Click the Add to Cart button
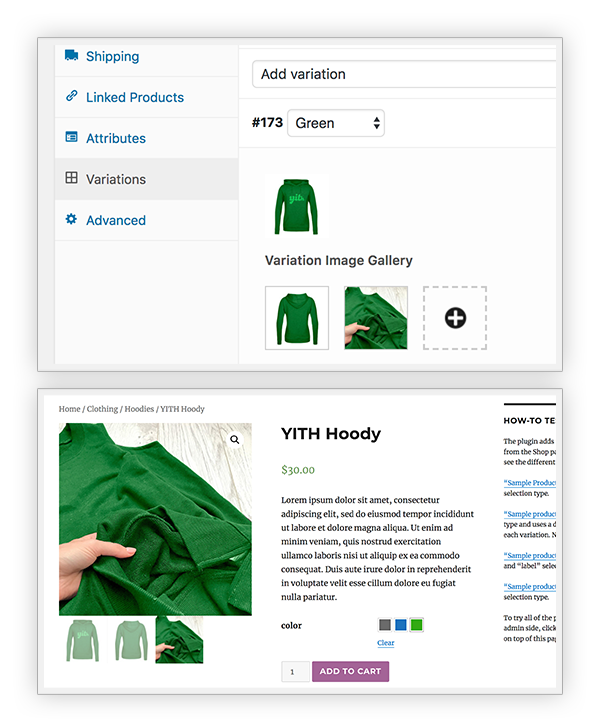Screen dimensions: 600x722 coord(350,671)
